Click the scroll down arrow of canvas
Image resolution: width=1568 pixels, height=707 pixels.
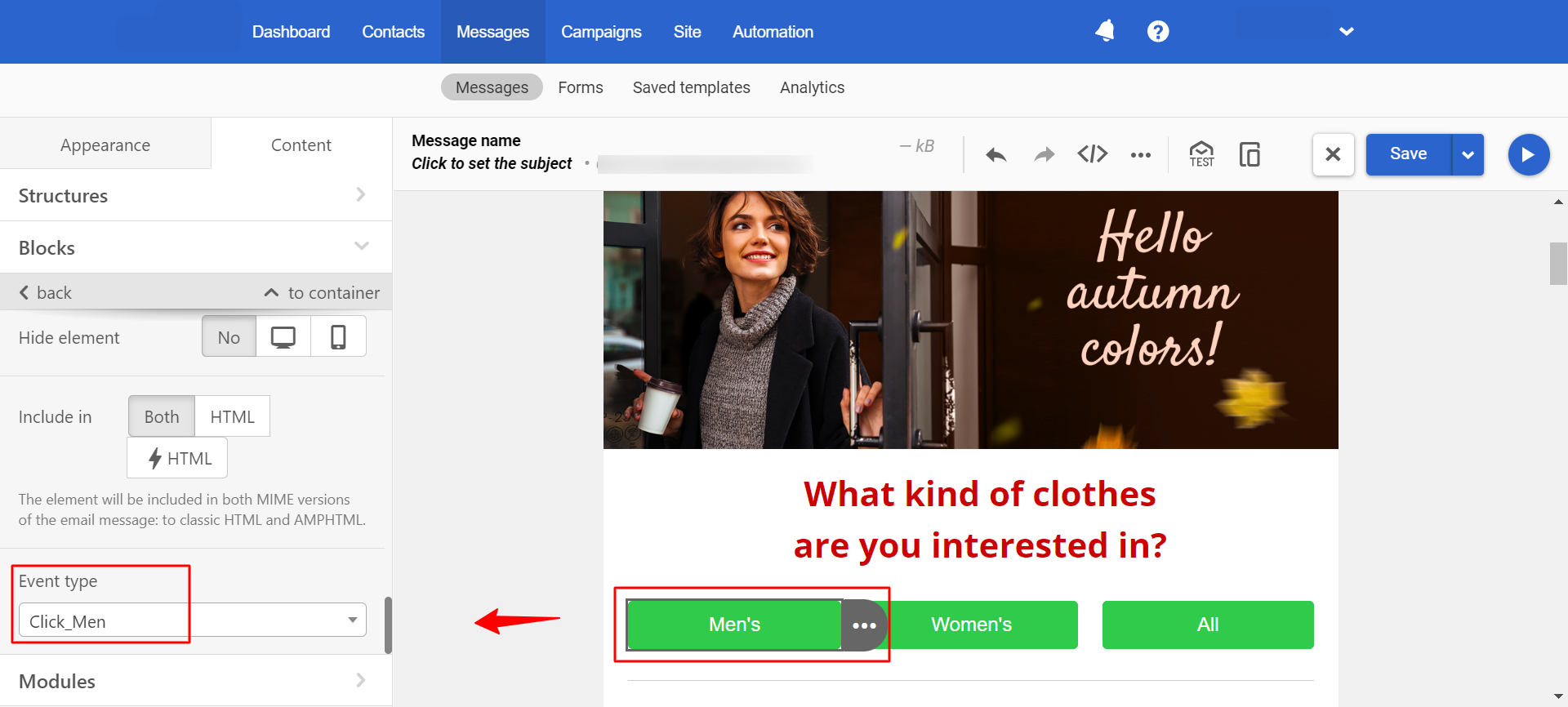(x=1558, y=696)
